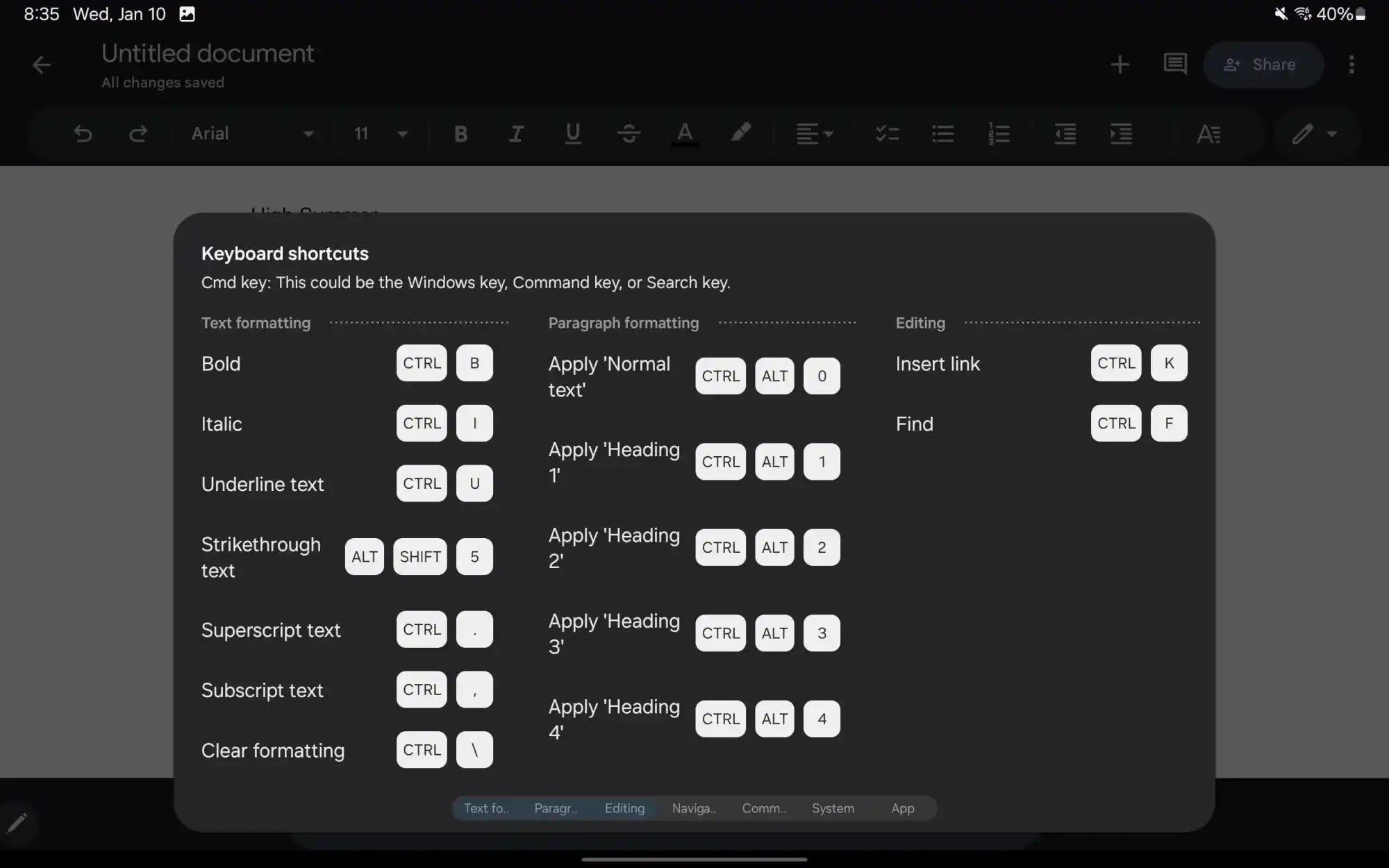Decrease the paragraph indent

click(1065, 133)
